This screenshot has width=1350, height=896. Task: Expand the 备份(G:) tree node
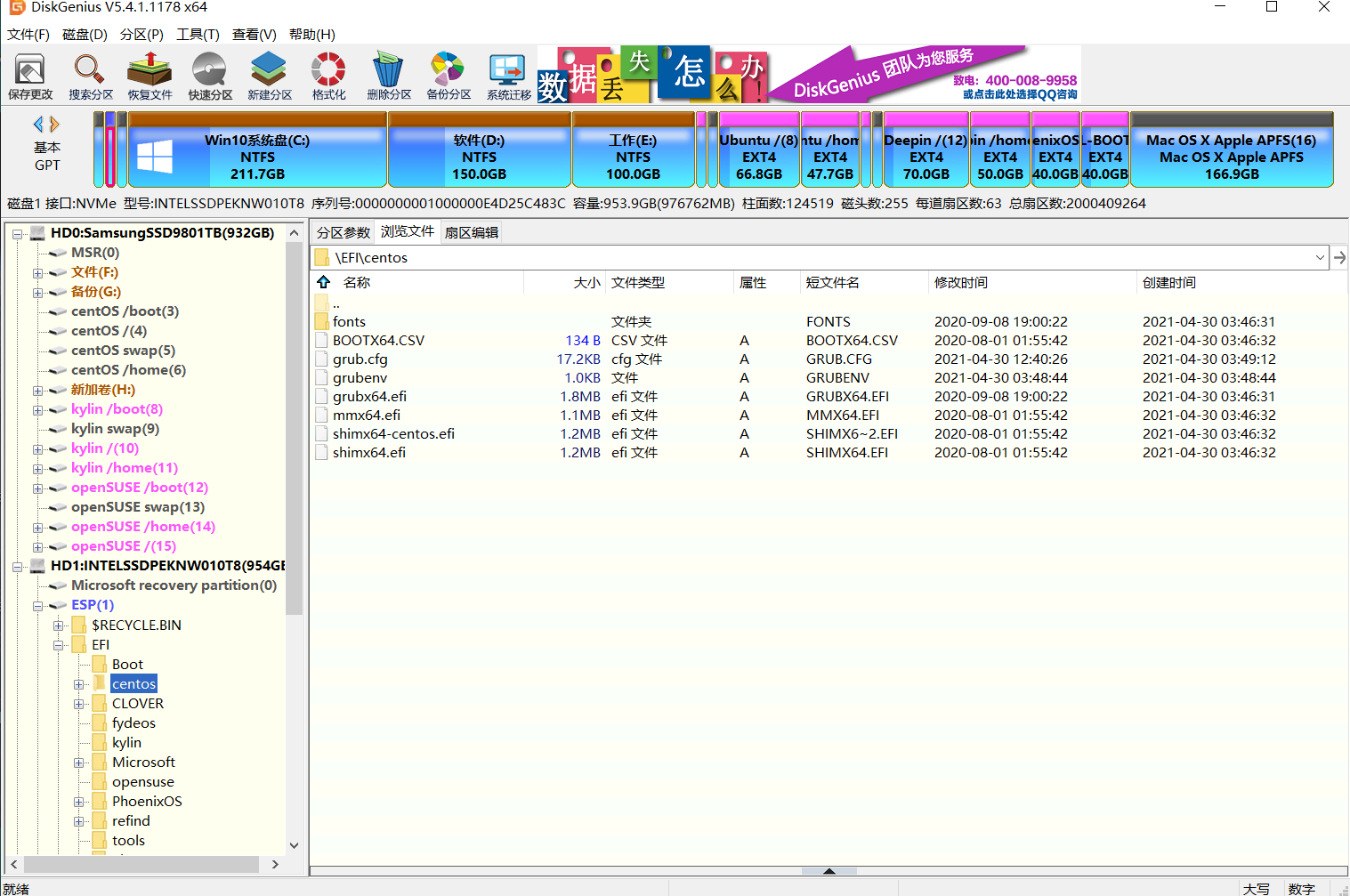37,292
